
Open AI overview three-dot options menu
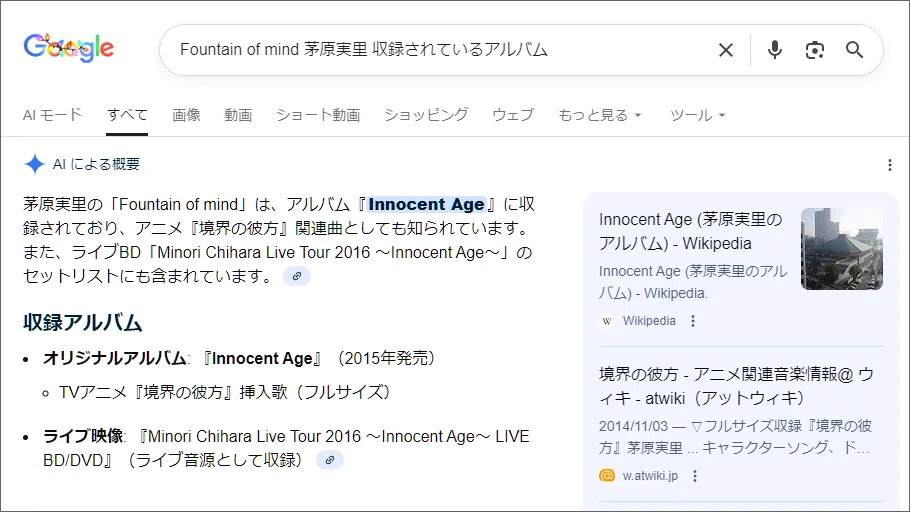890,165
